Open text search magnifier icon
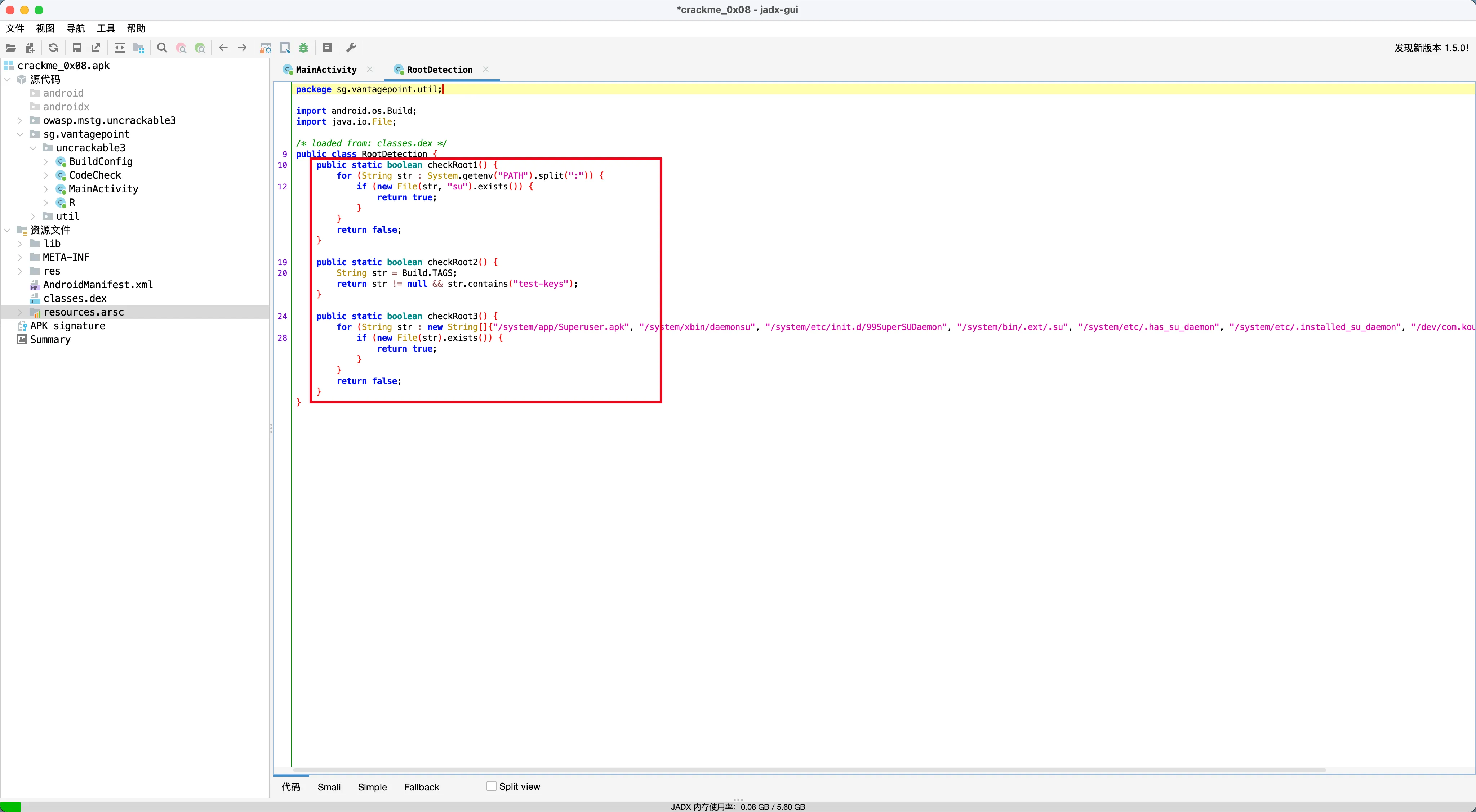The image size is (1476, 812). [162, 48]
